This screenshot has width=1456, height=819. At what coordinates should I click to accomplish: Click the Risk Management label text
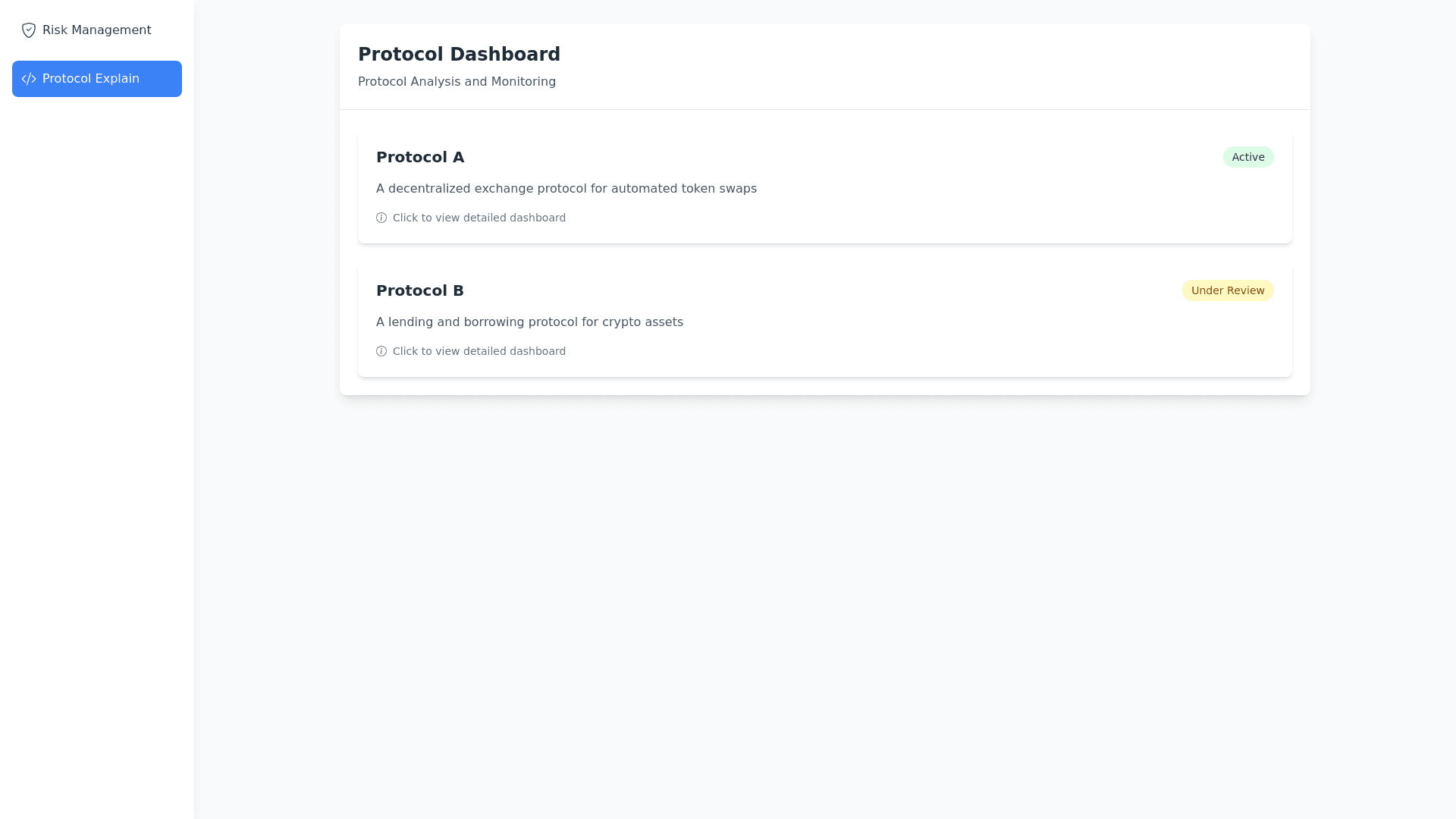[x=96, y=30]
